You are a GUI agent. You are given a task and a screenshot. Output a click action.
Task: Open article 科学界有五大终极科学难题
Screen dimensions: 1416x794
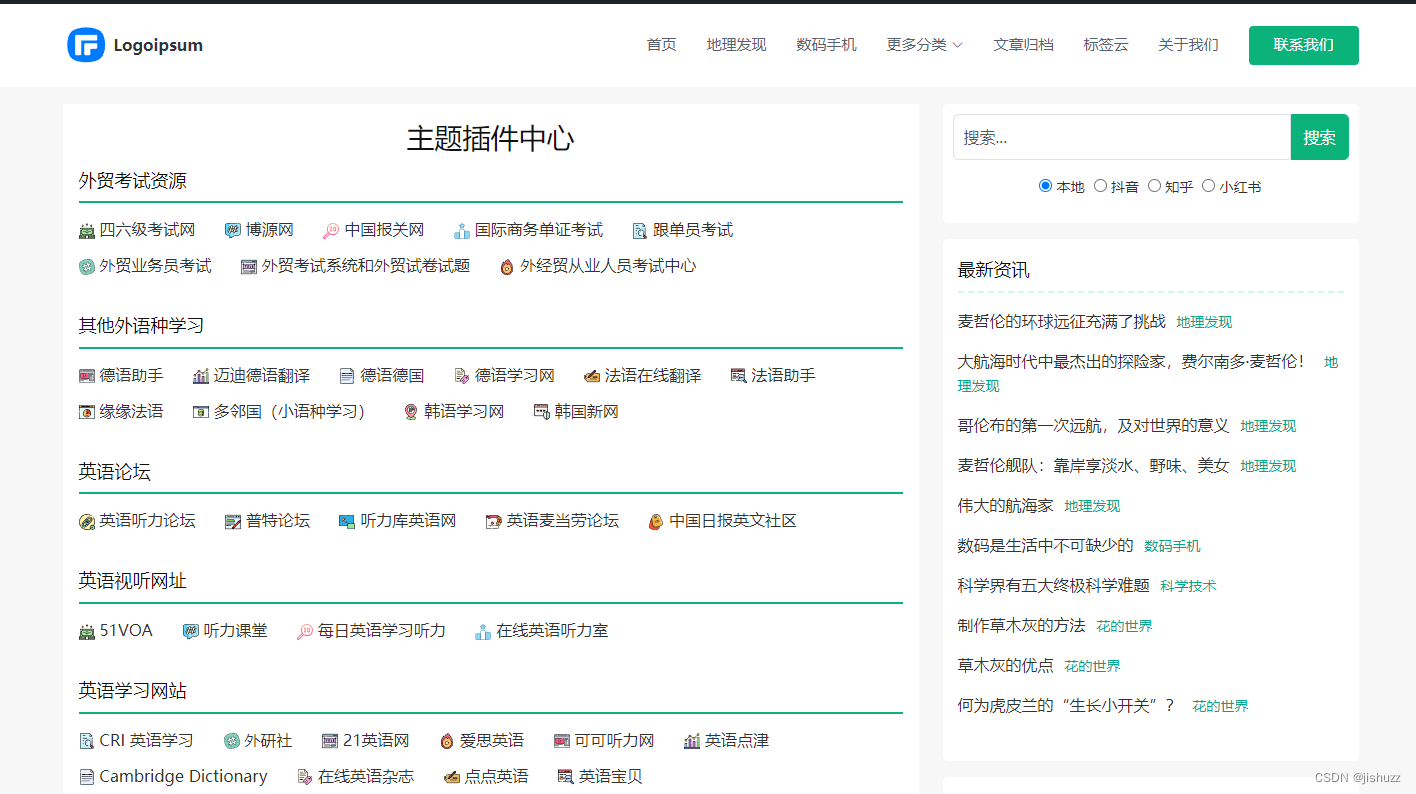[1053, 586]
